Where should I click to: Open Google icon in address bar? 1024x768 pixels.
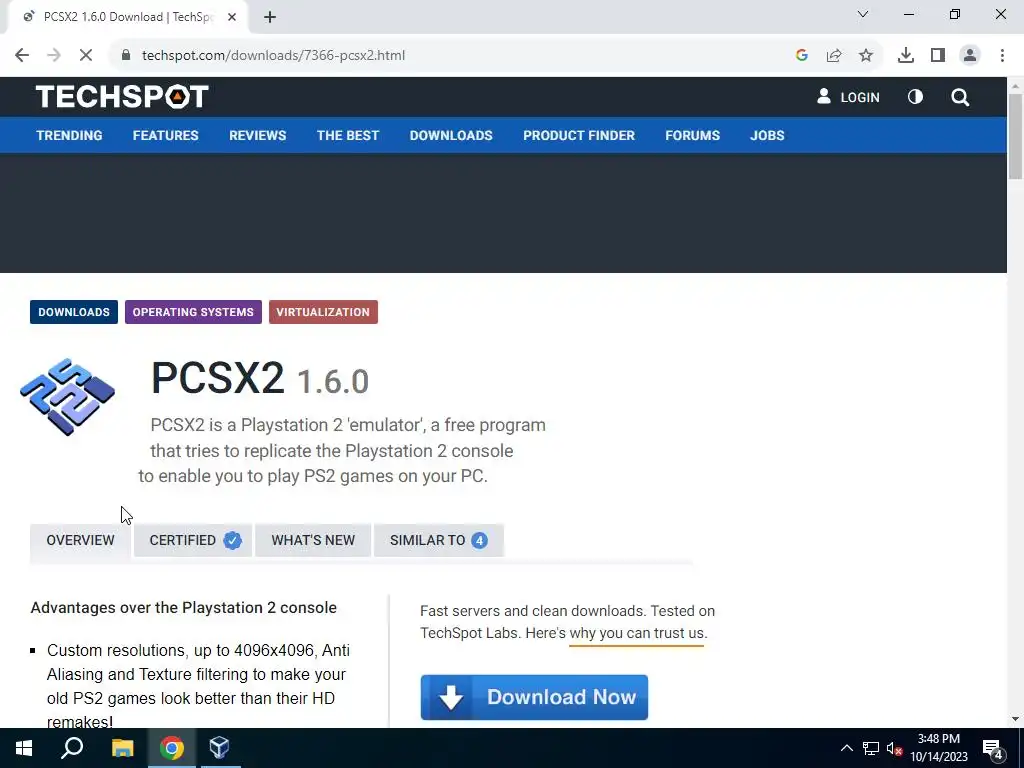802,56
